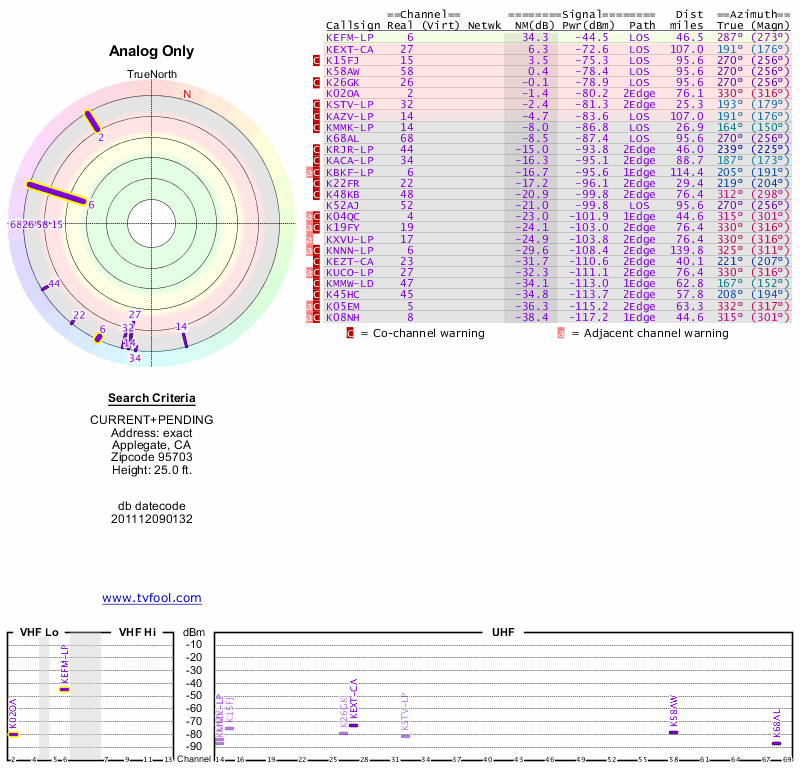Select the KEFM-LP bar in VHF spectrum chart
This screenshot has height=768, width=800.
(x=65, y=689)
